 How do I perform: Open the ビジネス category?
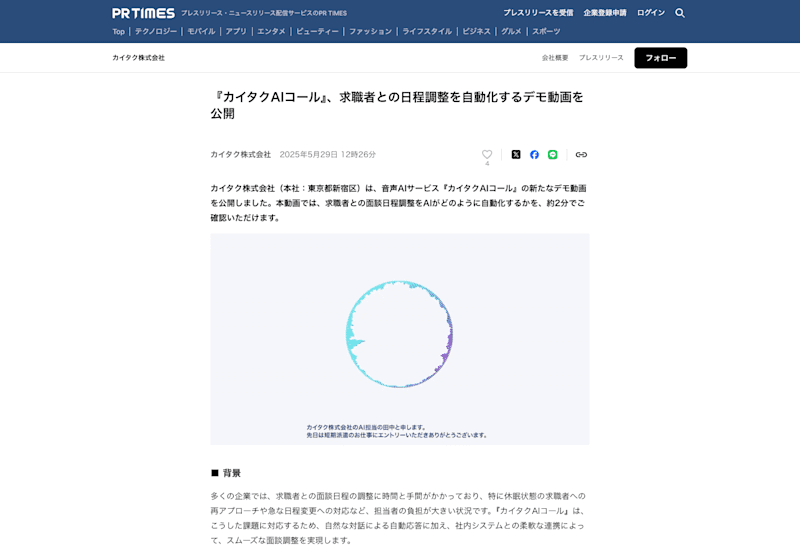[x=476, y=32]
